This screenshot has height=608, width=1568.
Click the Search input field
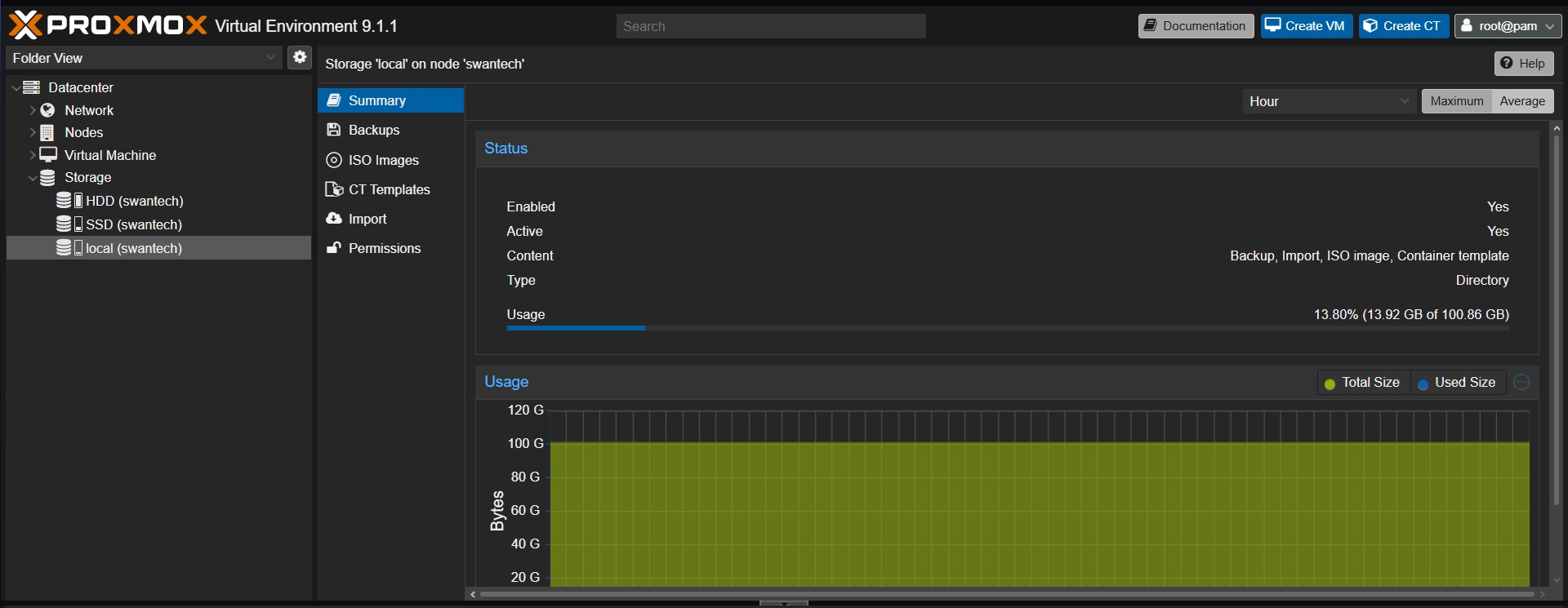(771, 26)
